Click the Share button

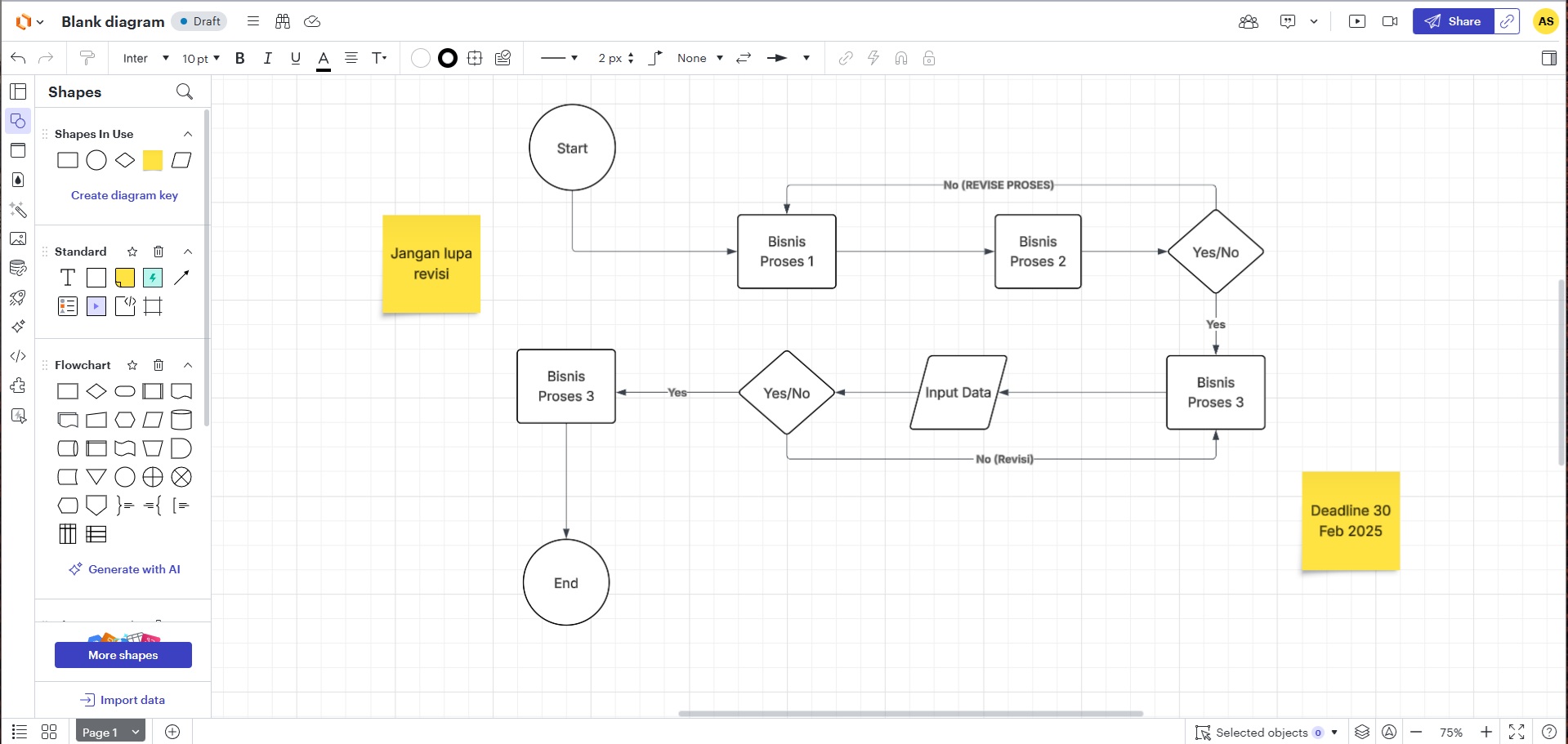(1454, 21)
